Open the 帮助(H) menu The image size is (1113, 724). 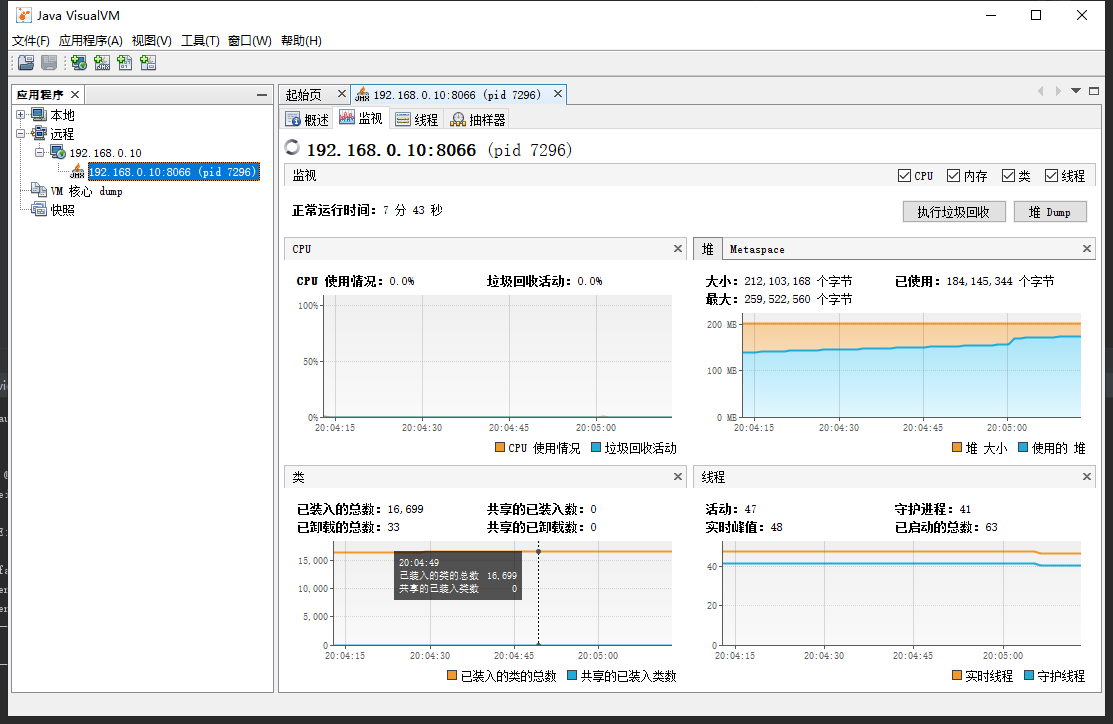(x=301, y=40)
